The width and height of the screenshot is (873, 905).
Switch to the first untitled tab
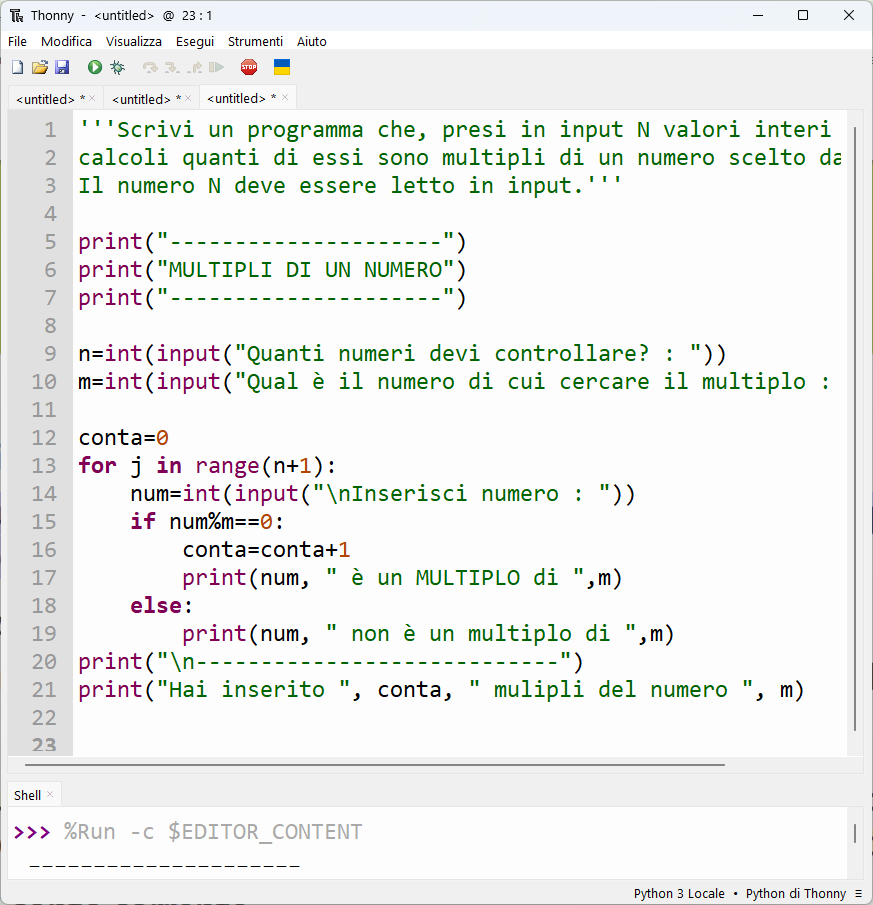click(49, 99)
